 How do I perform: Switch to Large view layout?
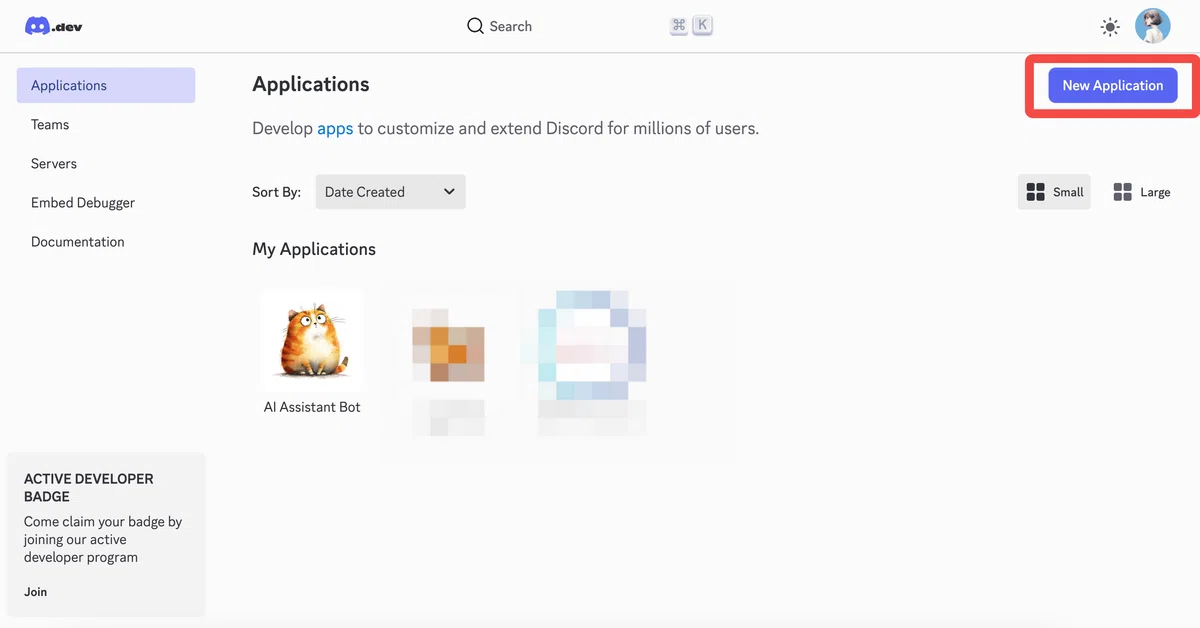pos(1141,192)
